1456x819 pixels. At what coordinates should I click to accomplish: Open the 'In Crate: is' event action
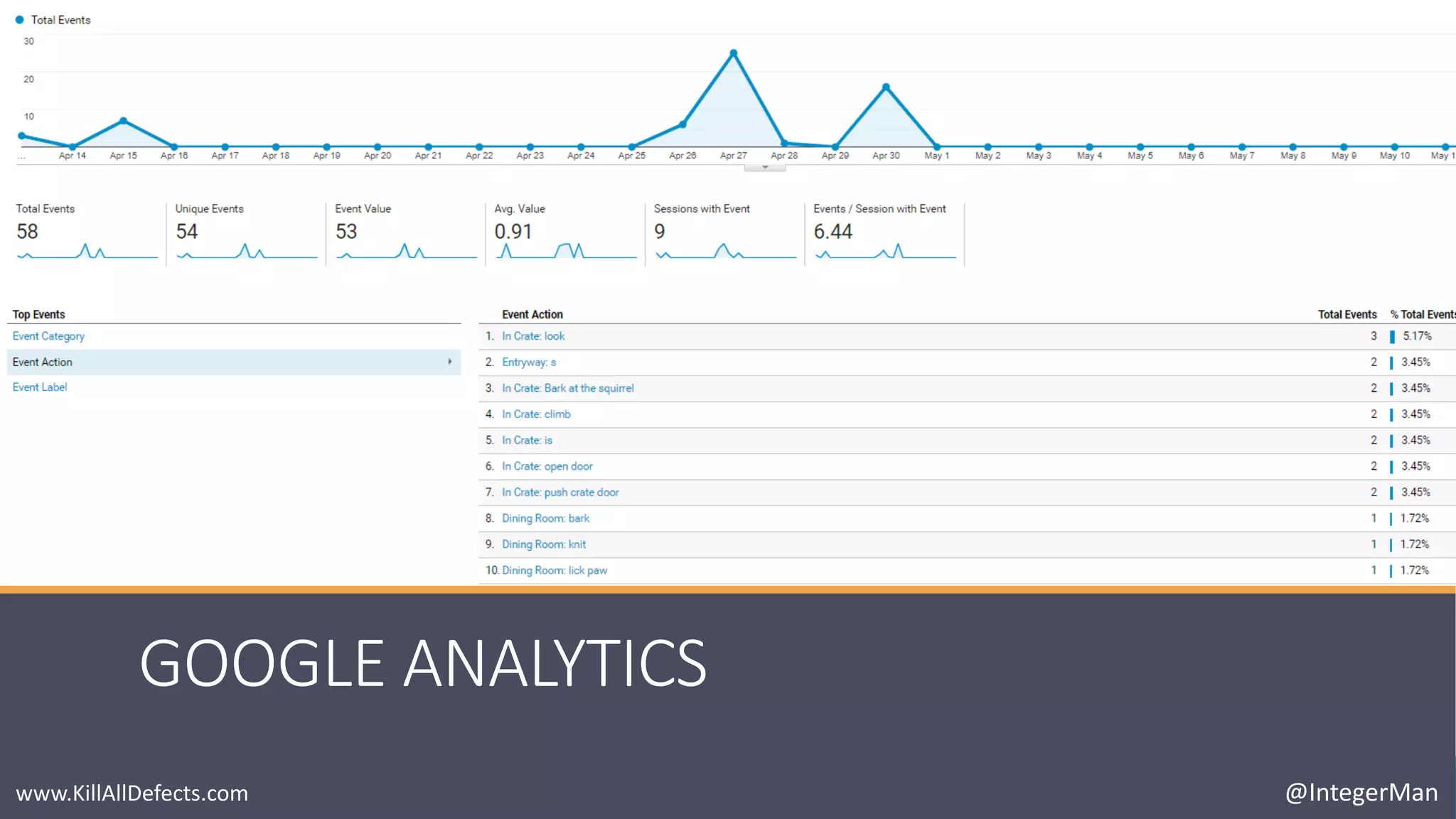click(527, 441)
